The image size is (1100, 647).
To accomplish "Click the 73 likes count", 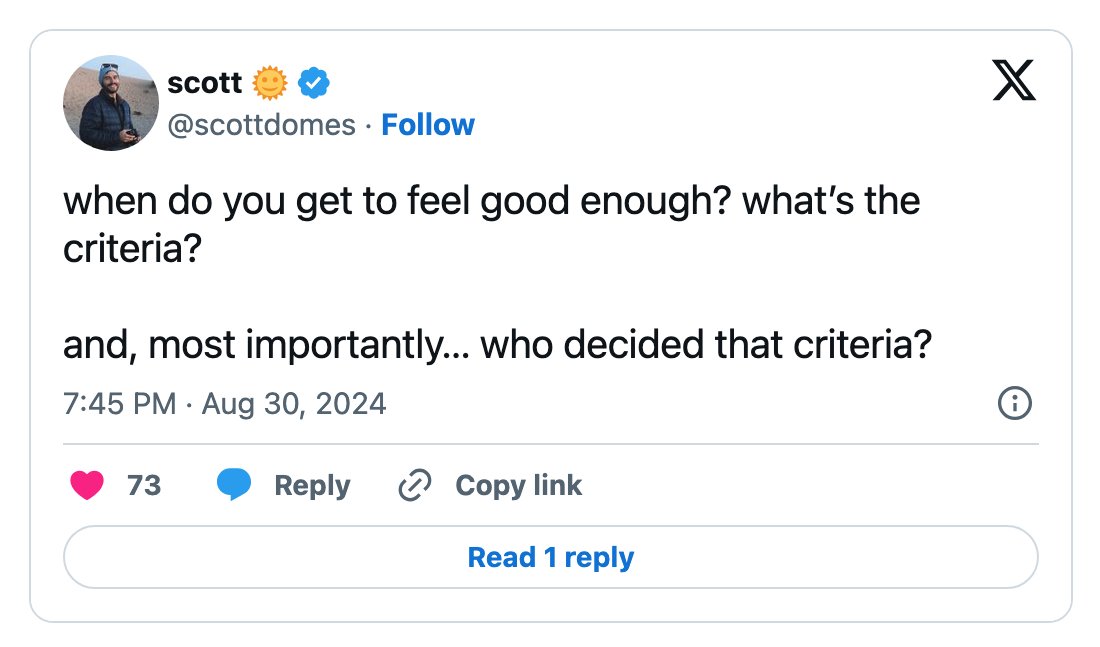I will [x=145, y=486].
